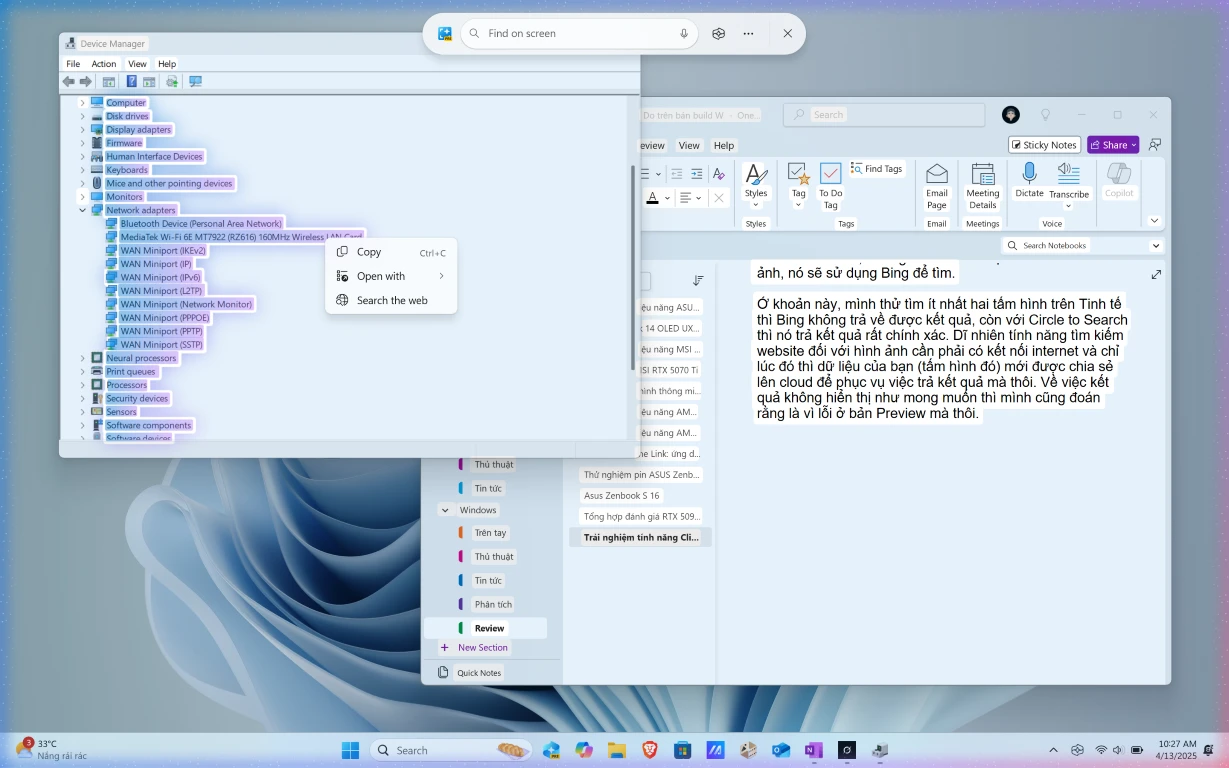
Task: Open the View tab in OneNote ribbon
Action: 689,145
